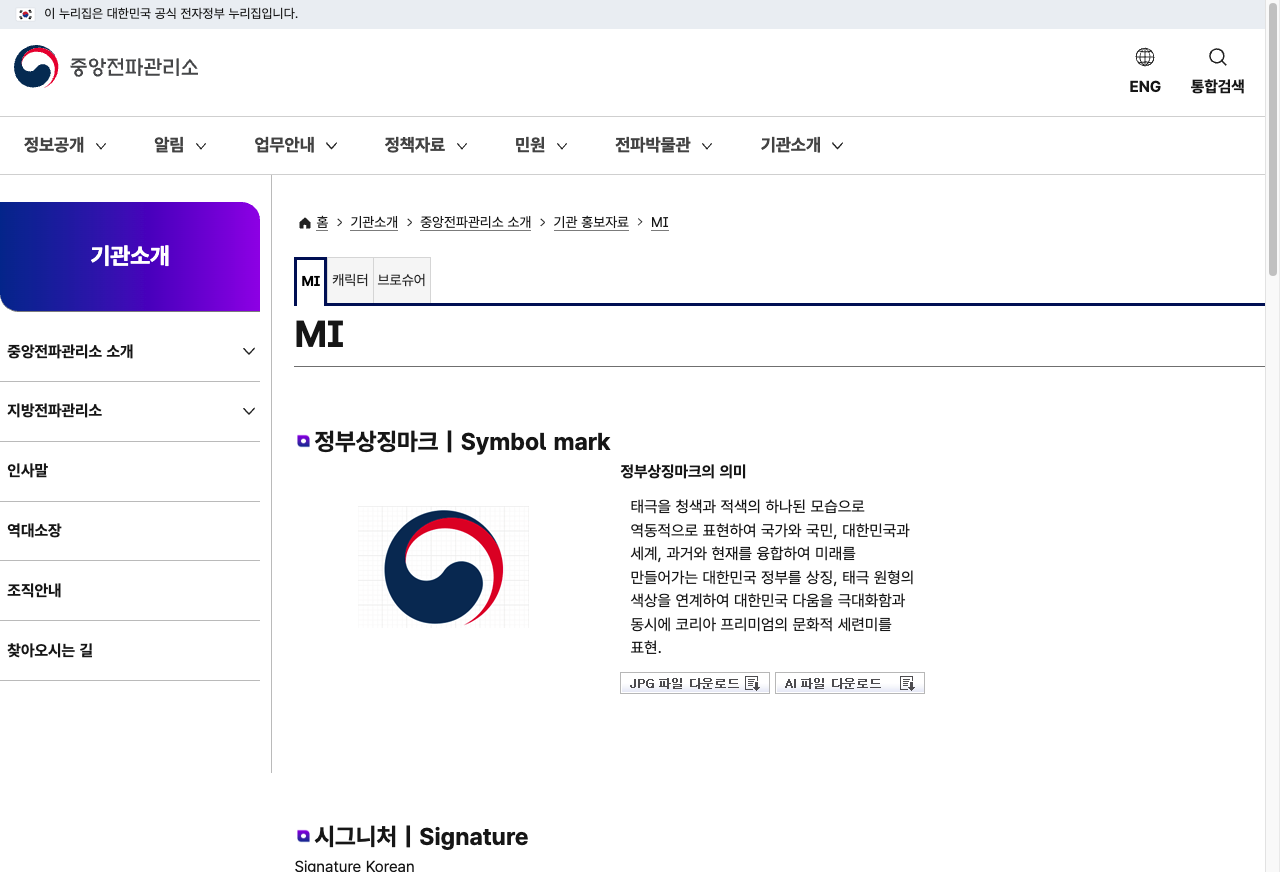Viewport: 1280px width, 872px height.
Task: Click the 정부상징마크의 의미 subheading
Action: pyautogui.click(x=683, y=471)
